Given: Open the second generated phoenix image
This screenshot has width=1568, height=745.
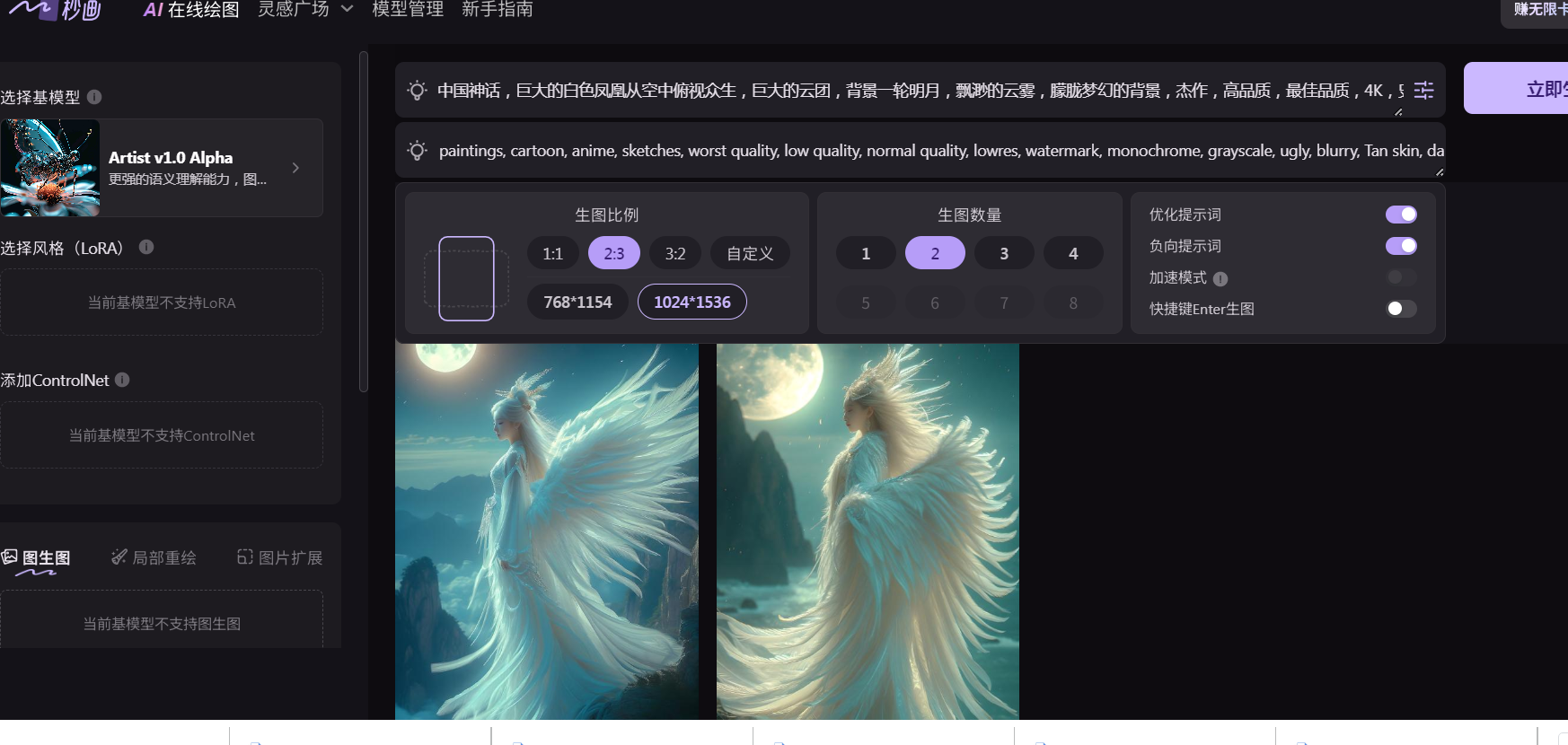Looking at the screenshot, I should pos(868,531).
